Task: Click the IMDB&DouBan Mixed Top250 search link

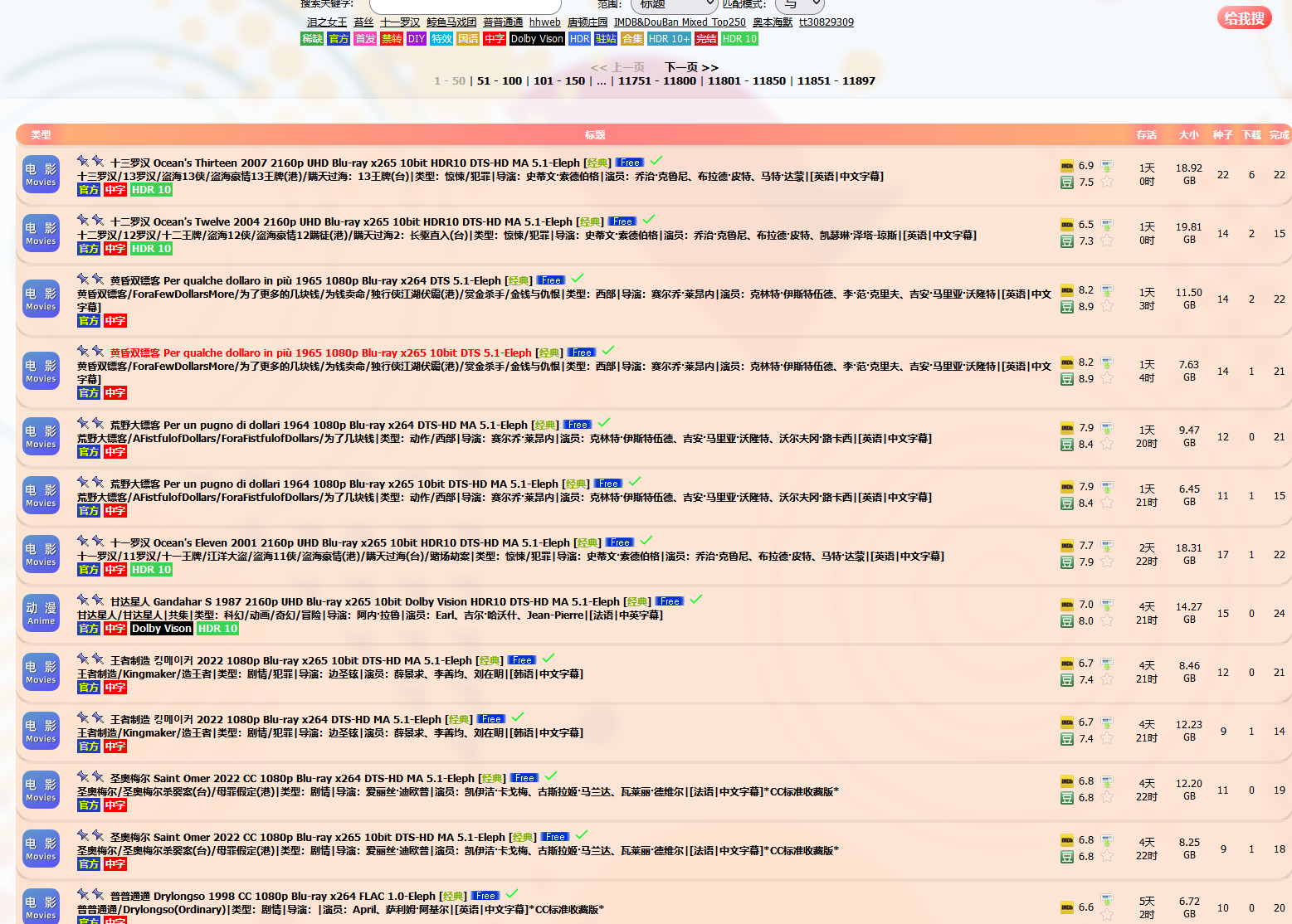Action: tap(680, 22)
